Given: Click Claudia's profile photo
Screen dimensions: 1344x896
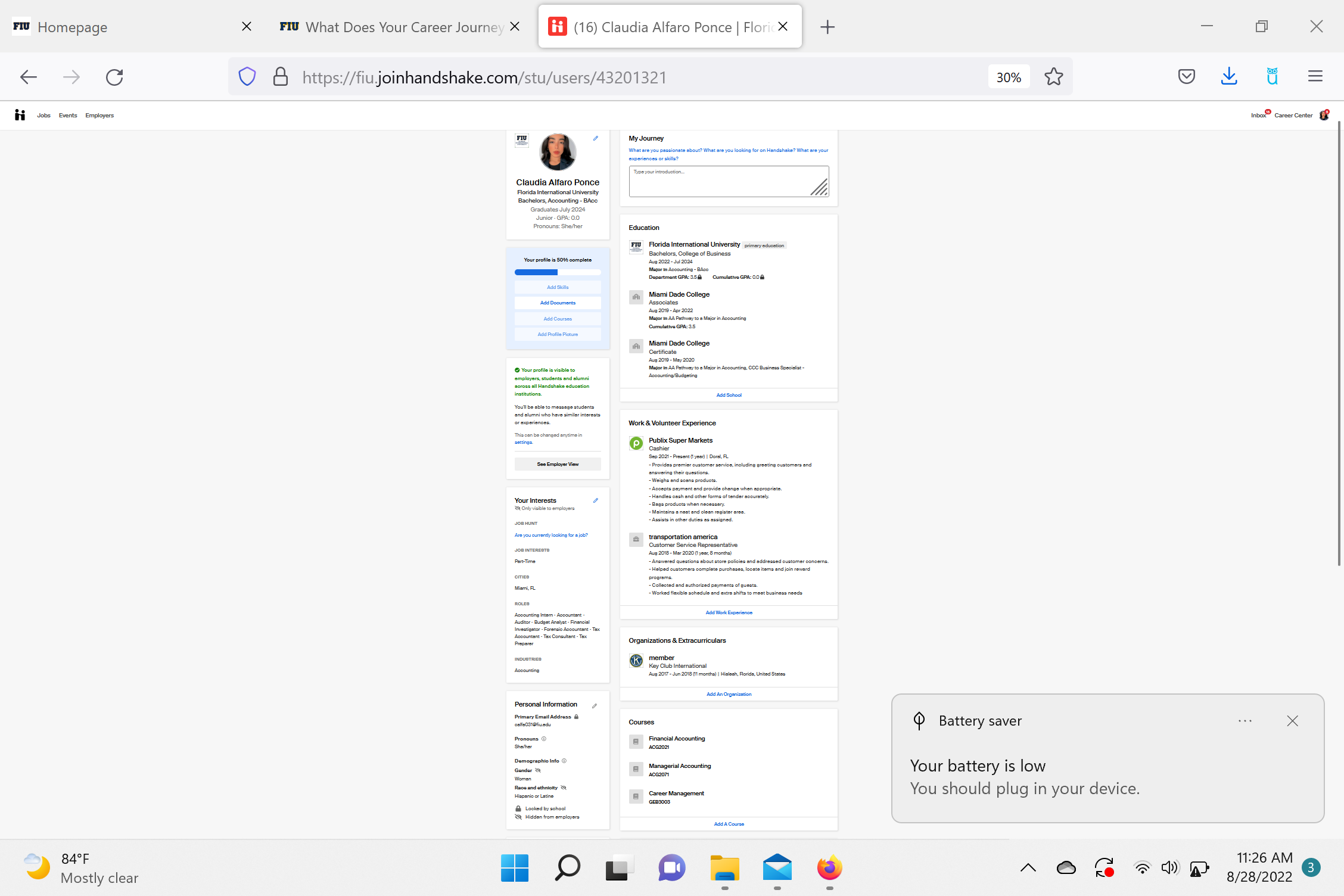Looking at the screenshot, I should pyautogui.click(x=558, y=152).
